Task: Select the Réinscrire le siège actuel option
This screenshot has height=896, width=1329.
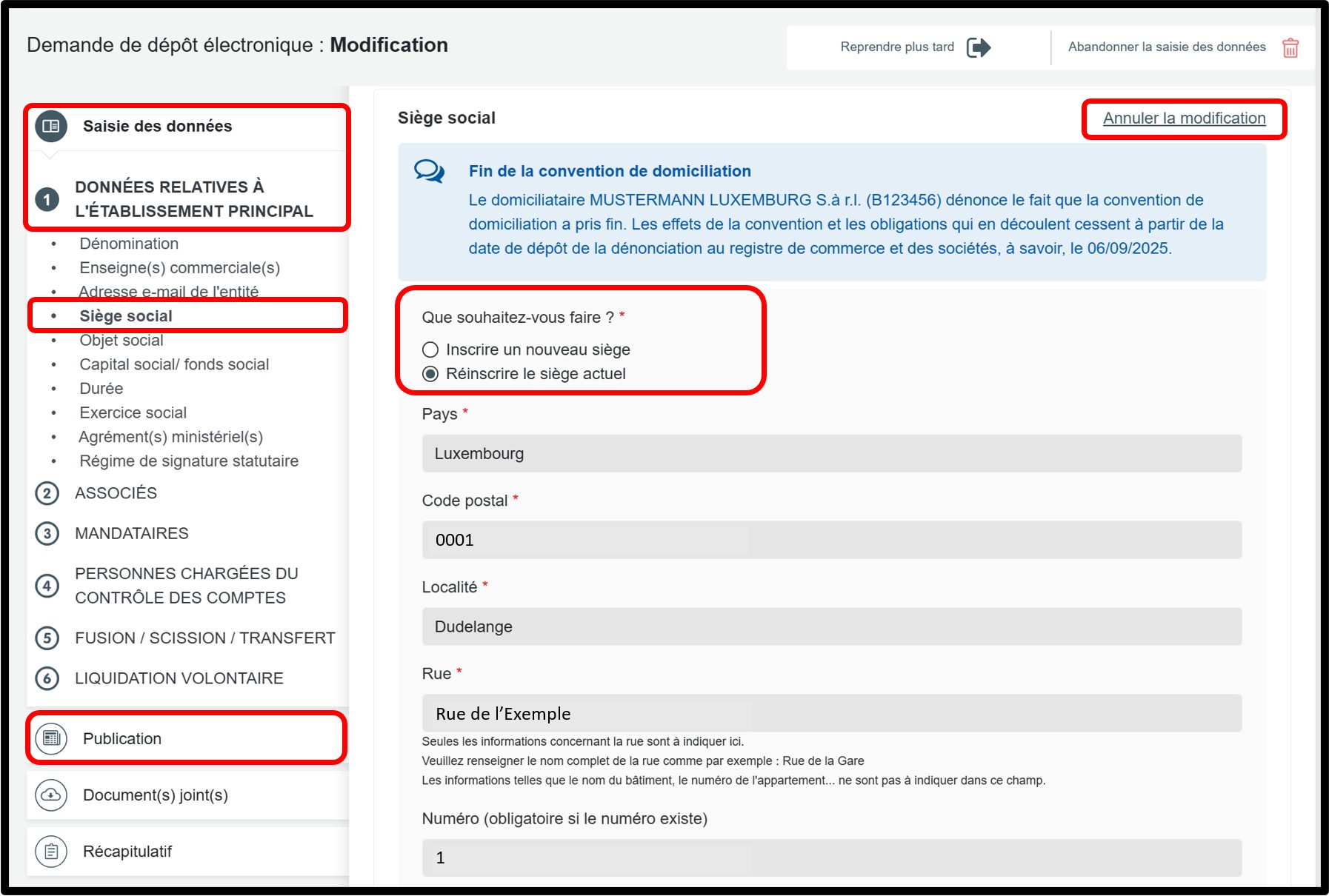Action: point(430,374)
